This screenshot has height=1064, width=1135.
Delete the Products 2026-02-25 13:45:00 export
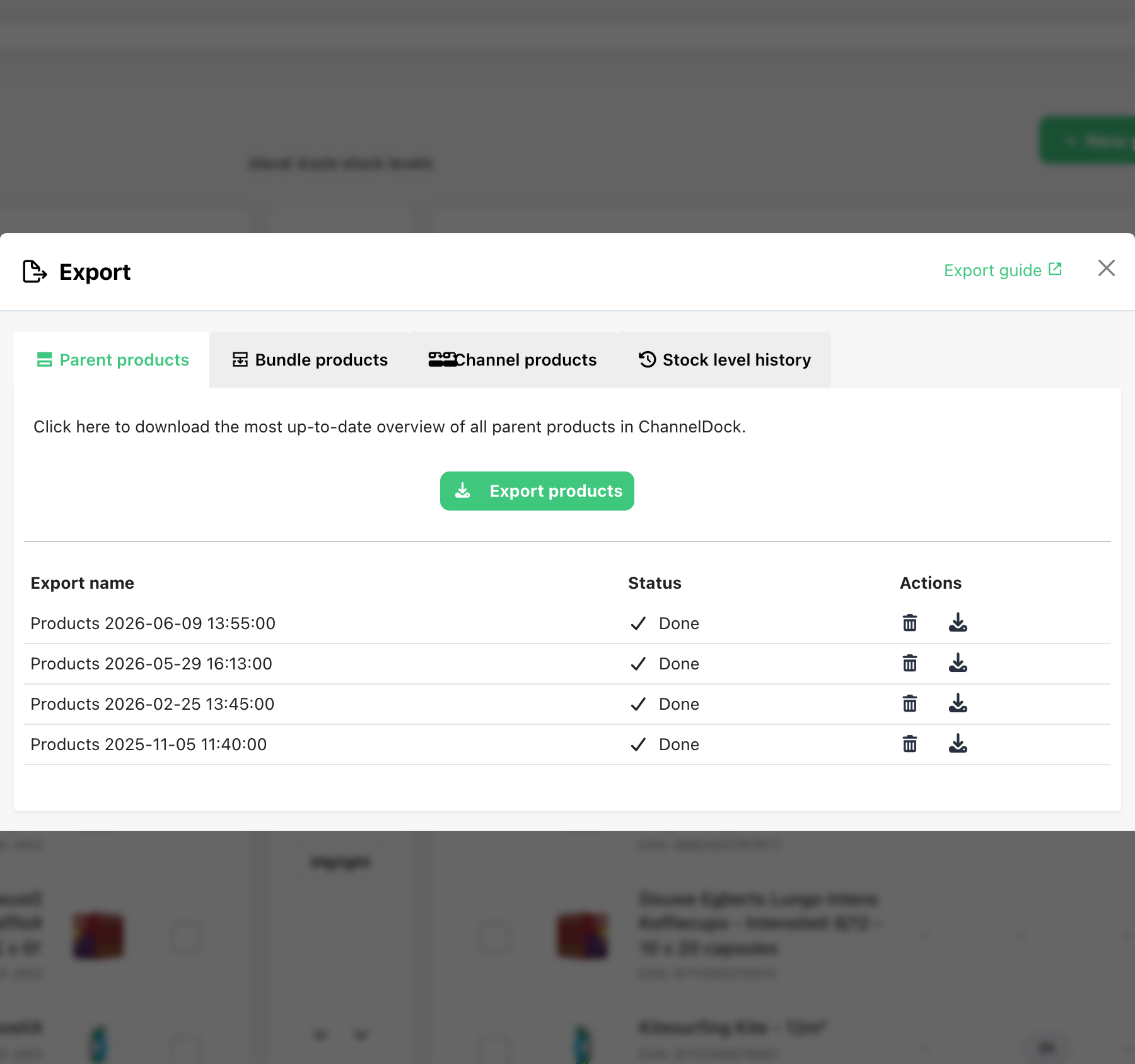pyautogui.click(x=909, y=703)
